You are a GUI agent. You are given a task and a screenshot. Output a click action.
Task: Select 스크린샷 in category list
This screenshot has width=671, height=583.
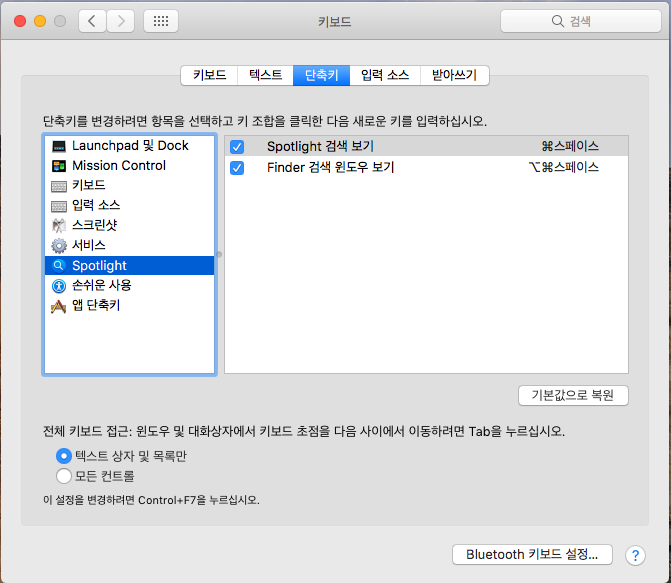click(129, 226)
